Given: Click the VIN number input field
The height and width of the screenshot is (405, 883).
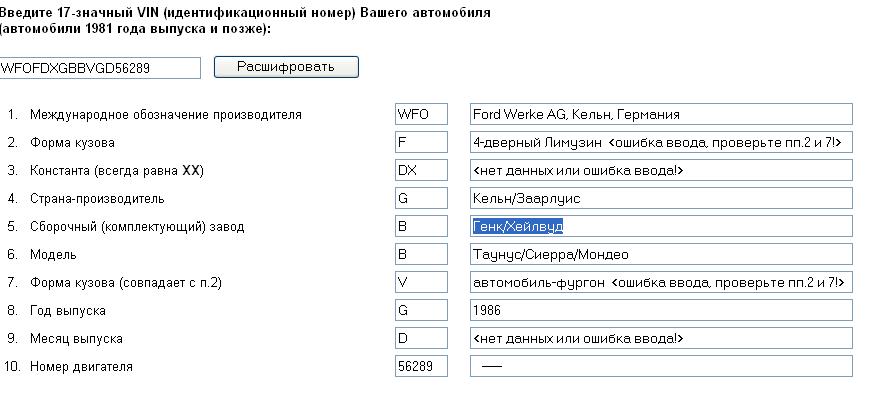Looking at the screenshot, I should [100, 68].
